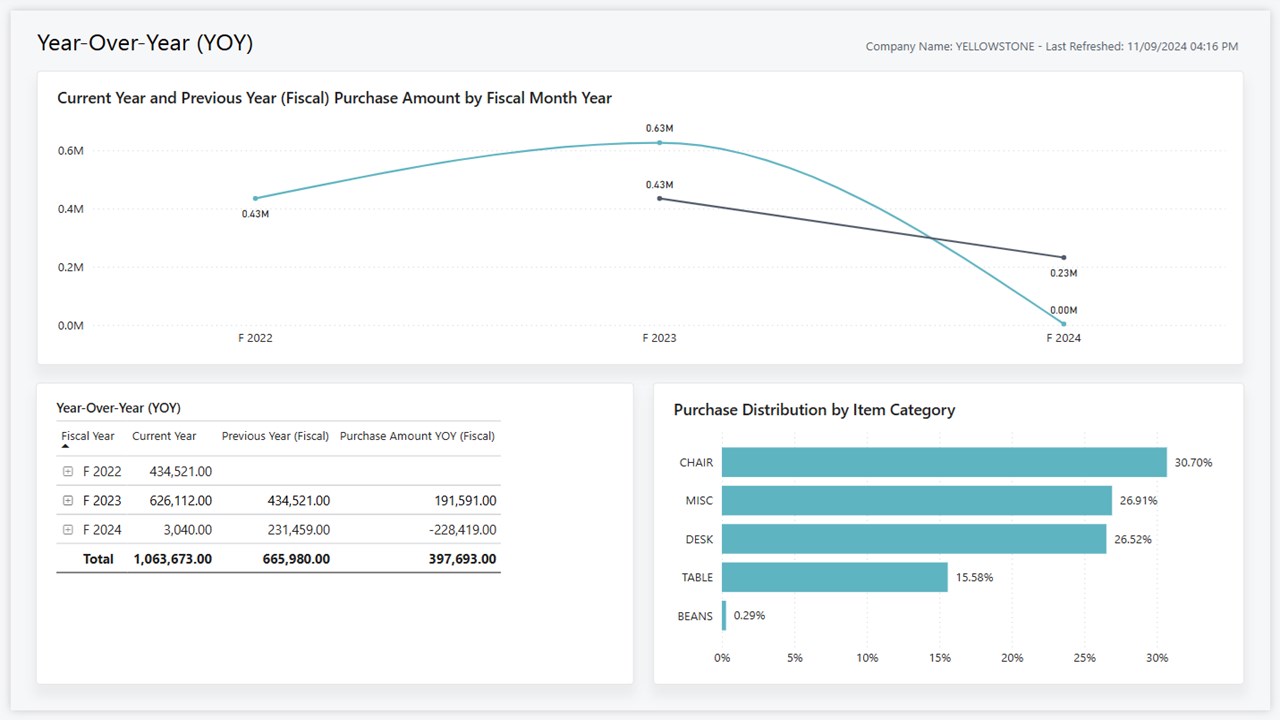The width and height of the screenshot is (1280, 720).
Task: Click the 434,521.00 Current Year cell for F 2022
Action: click(x=181, y=471)
